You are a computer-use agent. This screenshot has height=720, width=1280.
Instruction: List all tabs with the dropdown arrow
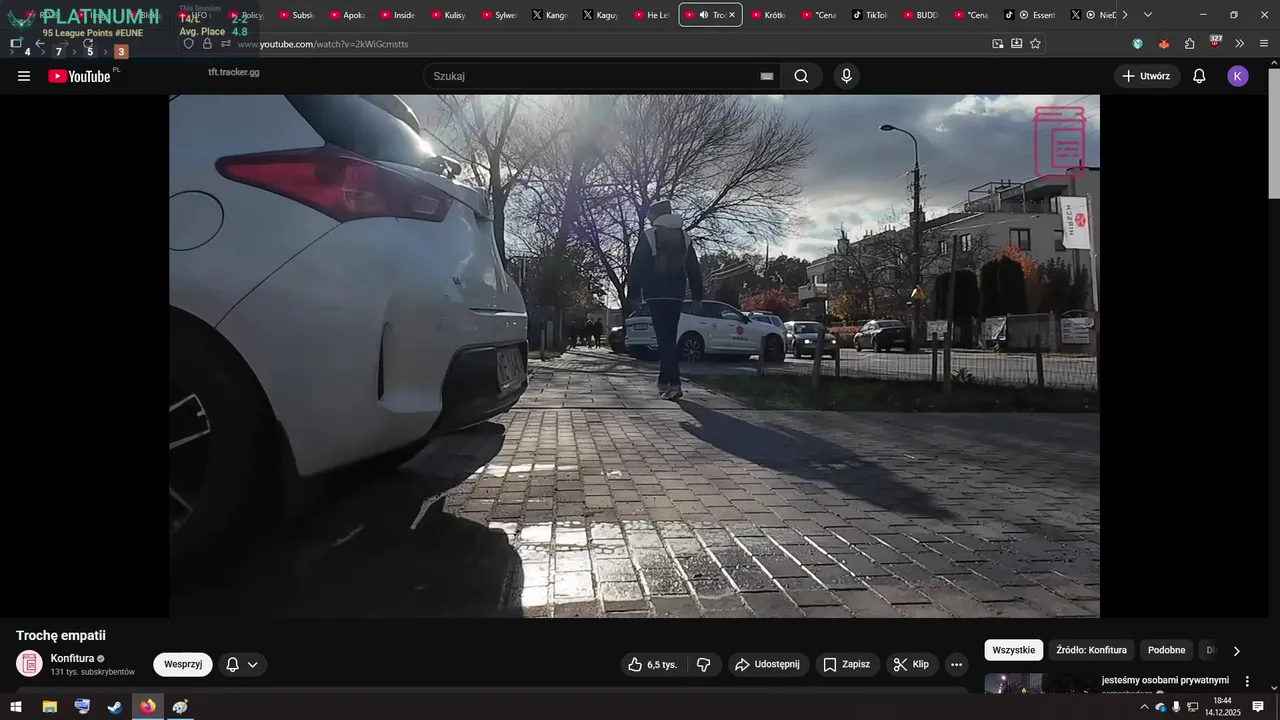click(1148, 15)
